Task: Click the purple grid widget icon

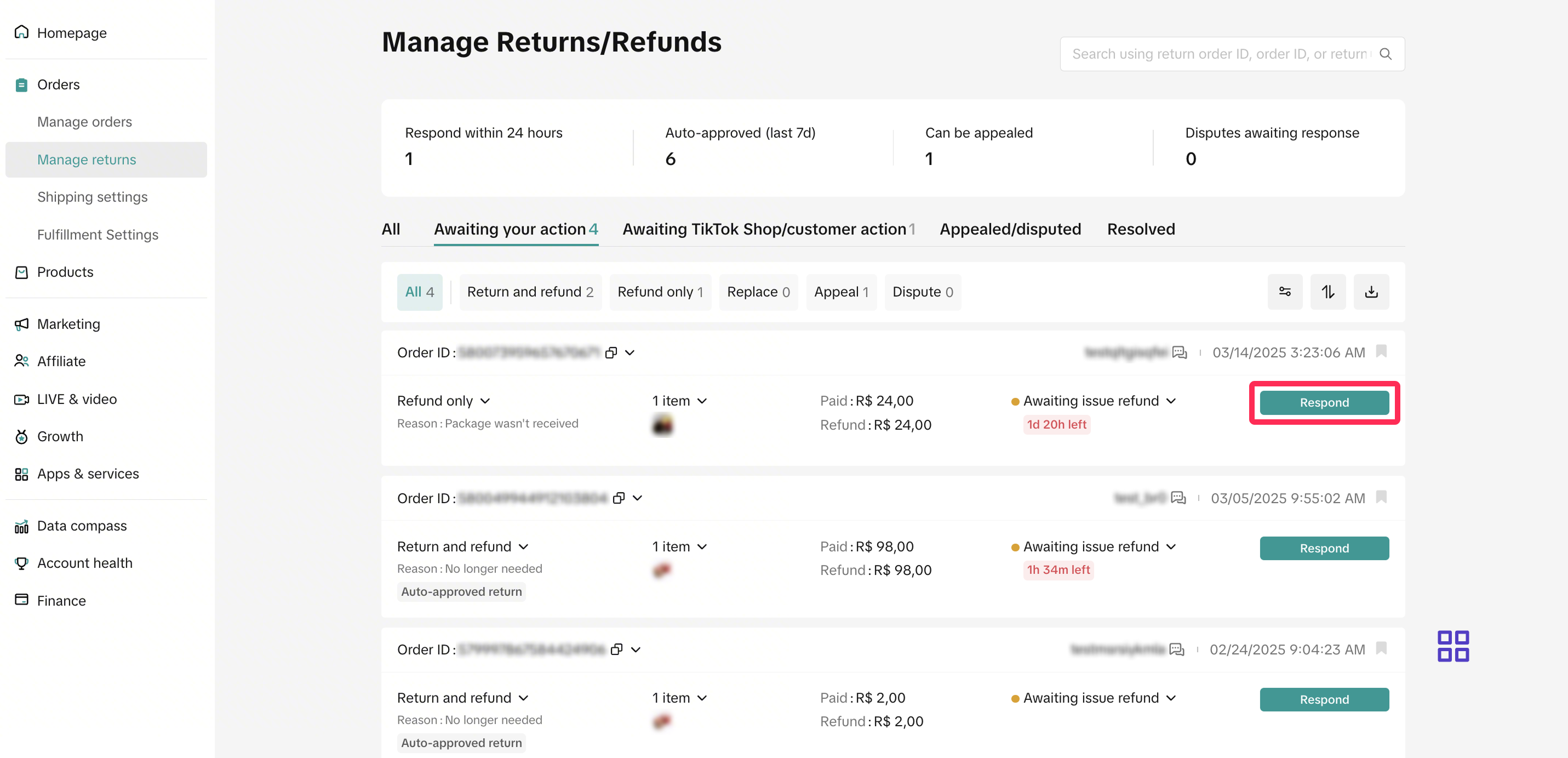Action: click(x=1452, y=645)
